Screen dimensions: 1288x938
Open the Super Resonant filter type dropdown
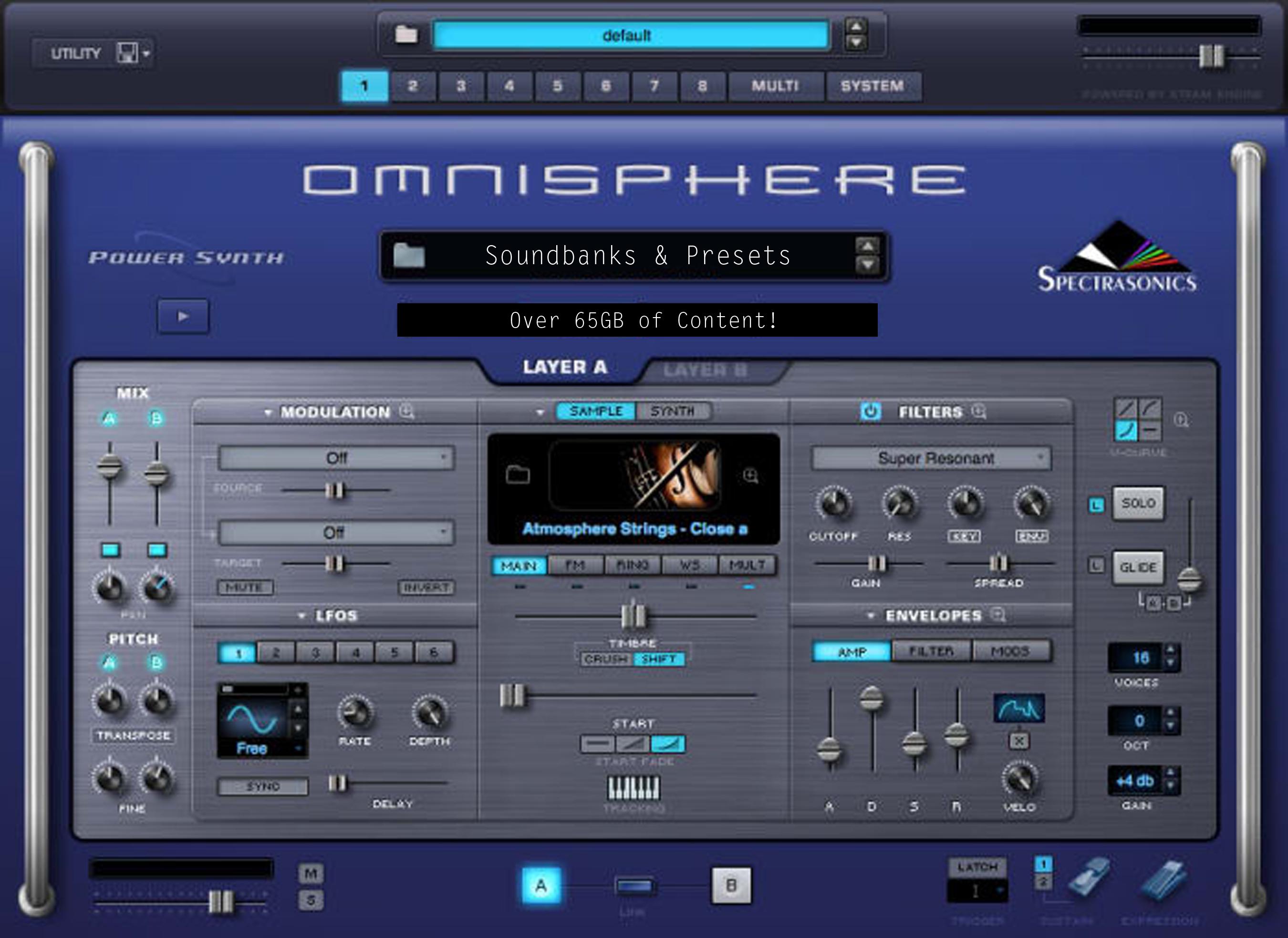coord(931,458)
